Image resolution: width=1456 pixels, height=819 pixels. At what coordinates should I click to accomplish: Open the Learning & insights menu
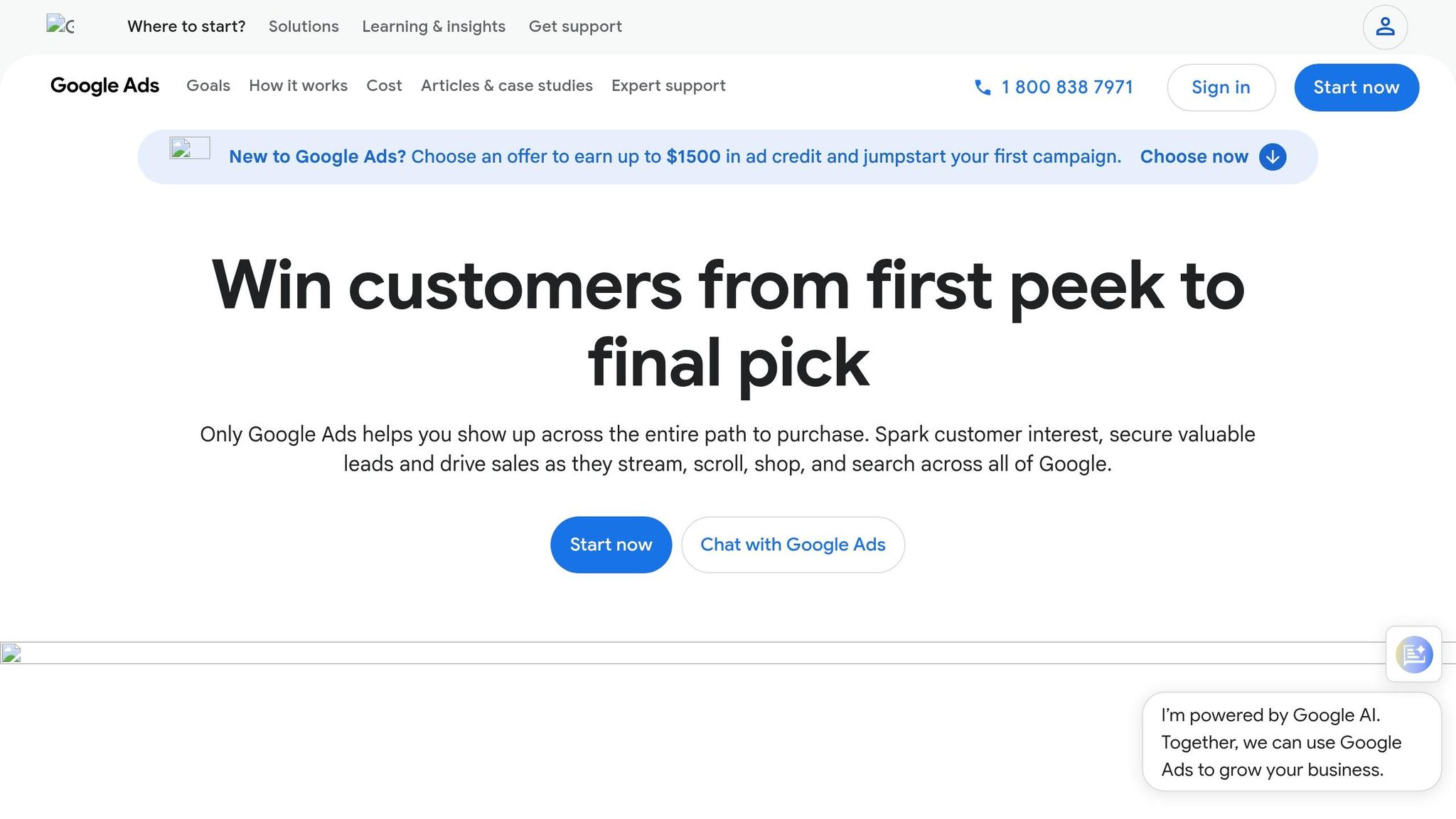tap(434, 26)
